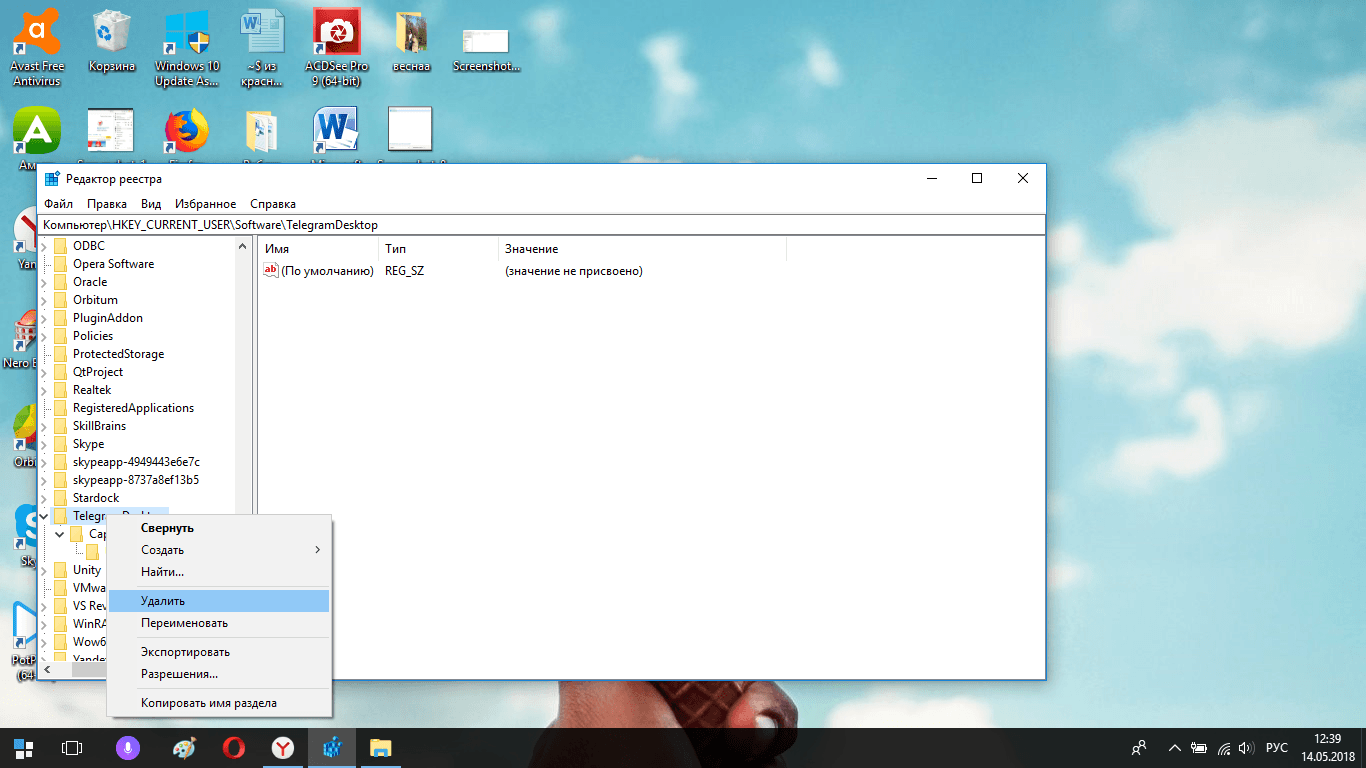
Task: Open the People icon in system tray
Action: click(x=1138, y=747)
